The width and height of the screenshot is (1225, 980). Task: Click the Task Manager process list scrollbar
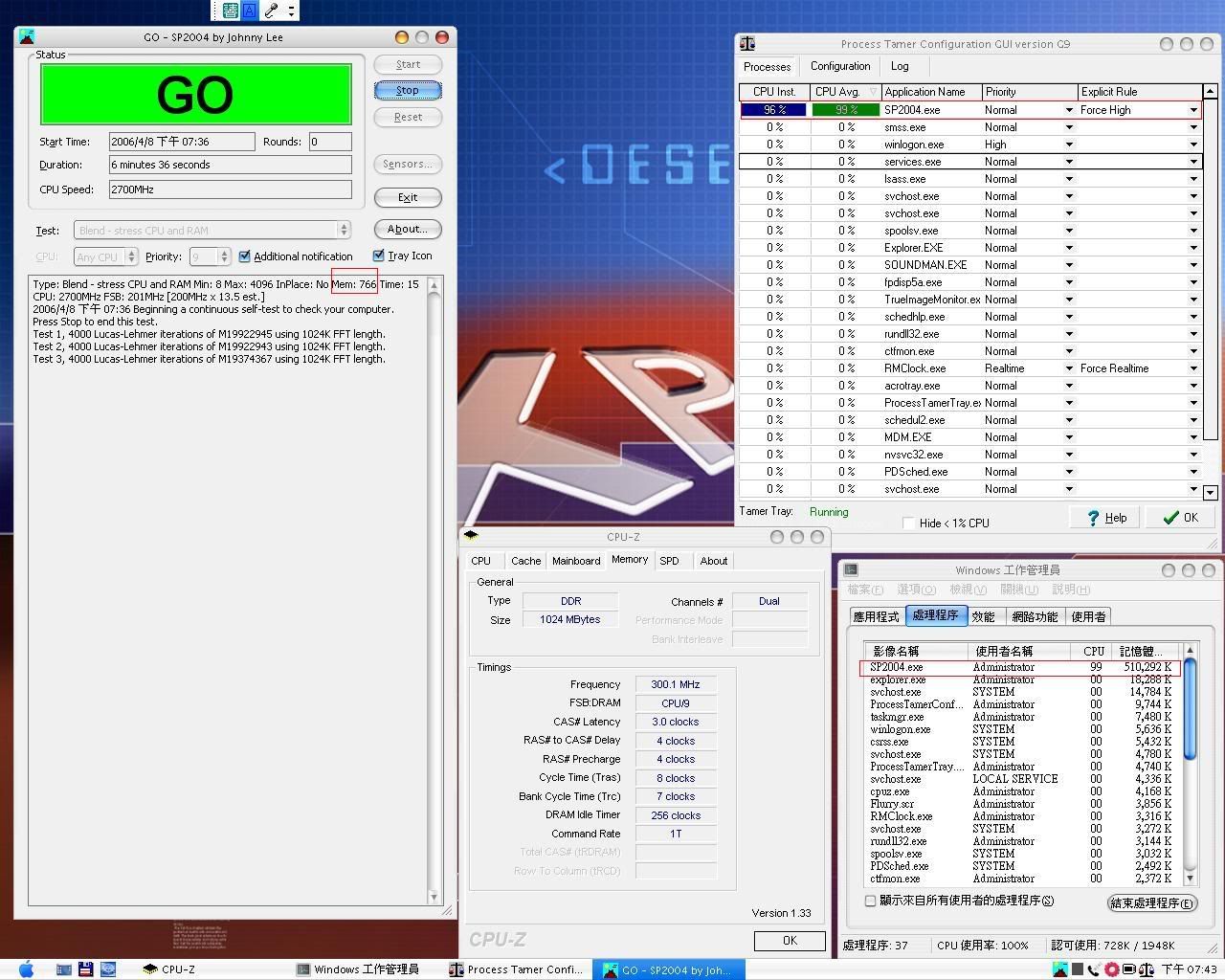tap(1190, 708)
